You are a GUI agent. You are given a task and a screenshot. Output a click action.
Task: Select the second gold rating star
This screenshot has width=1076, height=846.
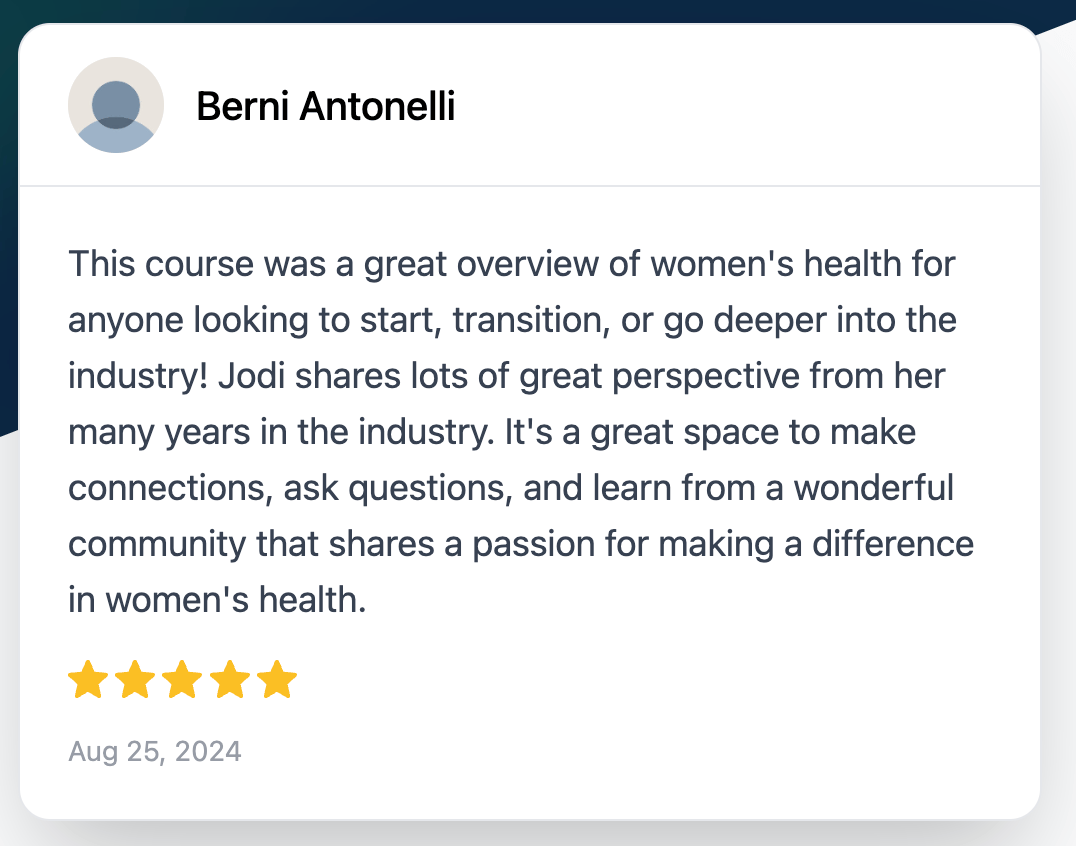pos(135,679)
